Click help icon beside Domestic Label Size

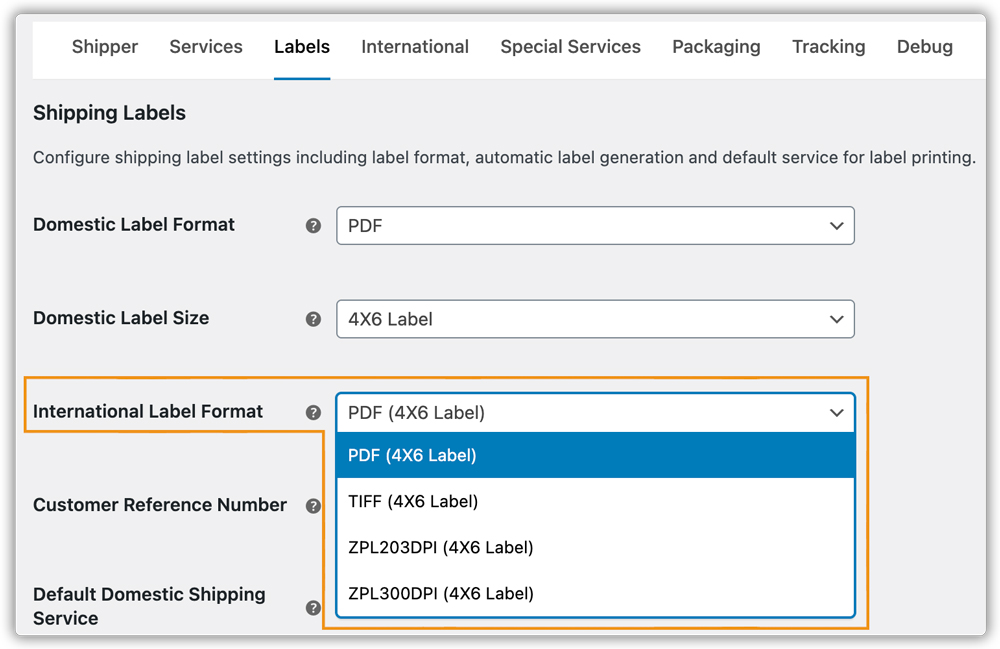[x=313, y=319]
